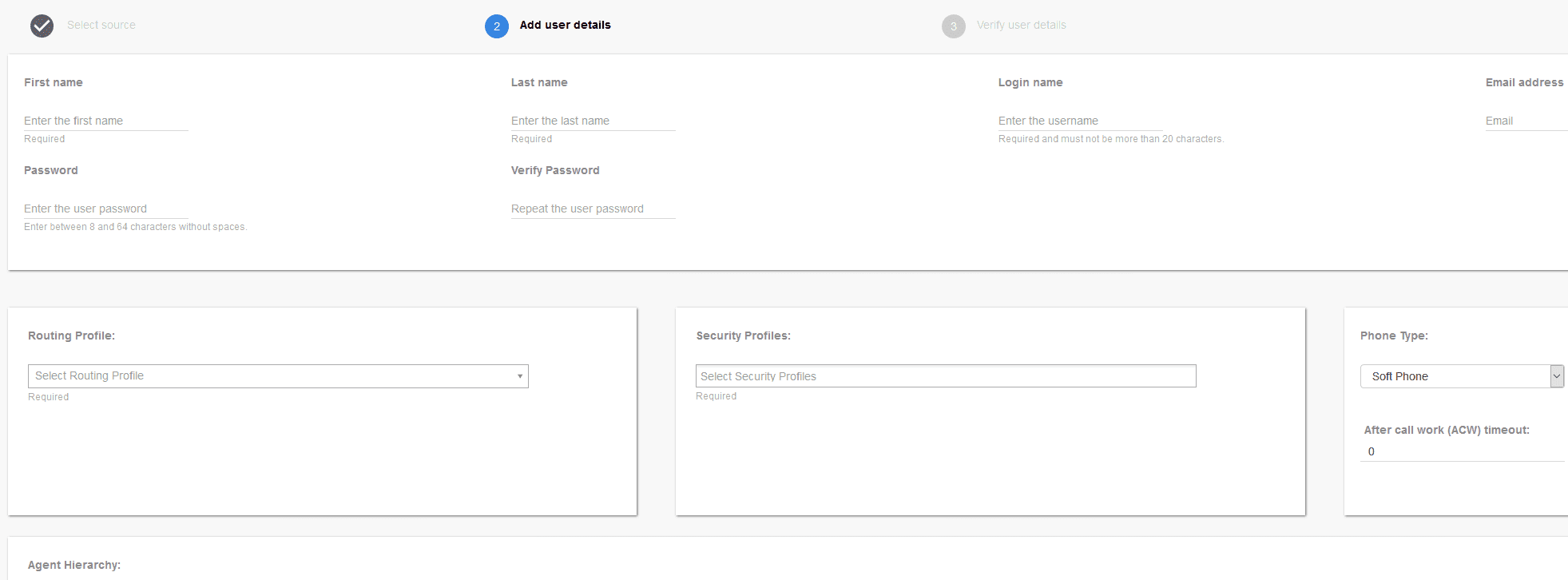The height and width of the screenshot is (580, 1568).
Task: Focus the user password field
Action: (106, 209)
